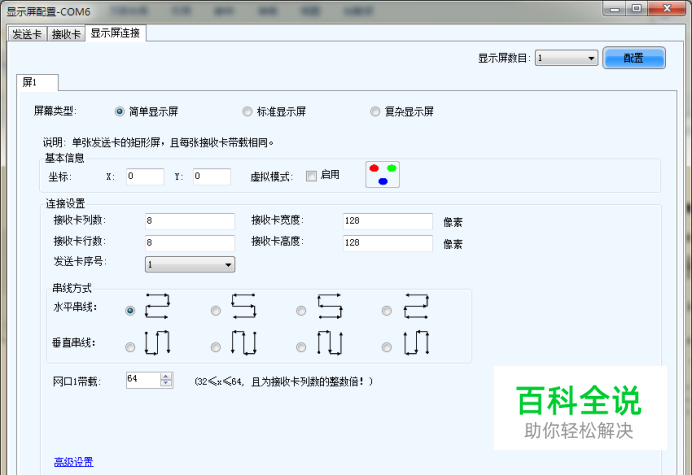Click the first vertical wiring diagram icon
This screenshot has height=475, width=692.
coord(157,342)
